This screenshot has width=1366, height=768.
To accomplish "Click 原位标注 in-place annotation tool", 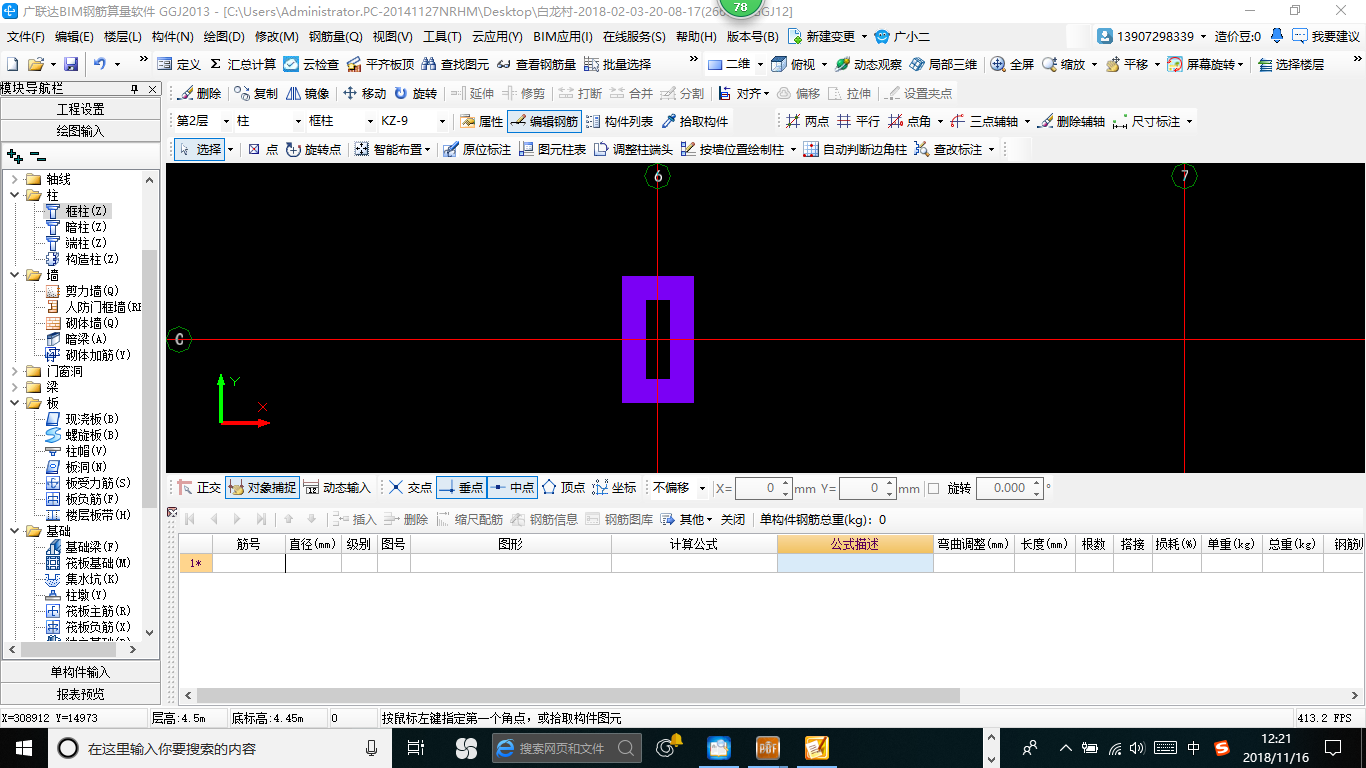I will pyautogui.click(x=476, y=149).
